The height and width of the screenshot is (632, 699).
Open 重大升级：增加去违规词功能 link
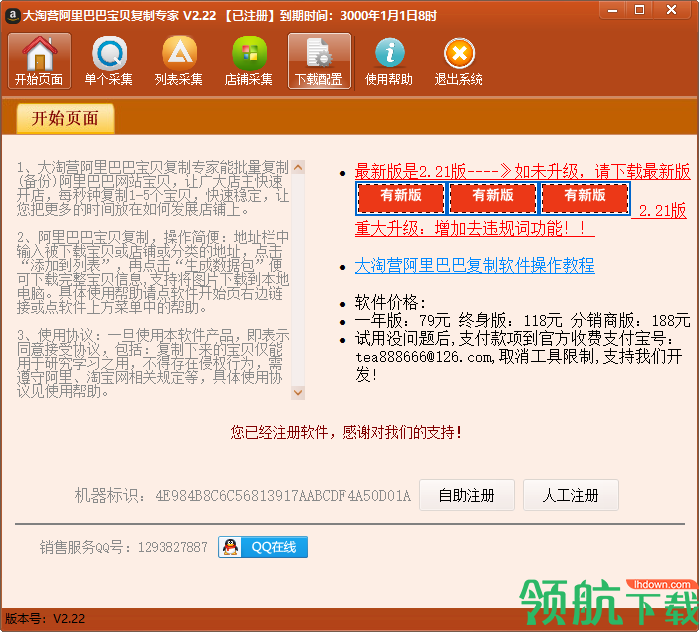474,229
